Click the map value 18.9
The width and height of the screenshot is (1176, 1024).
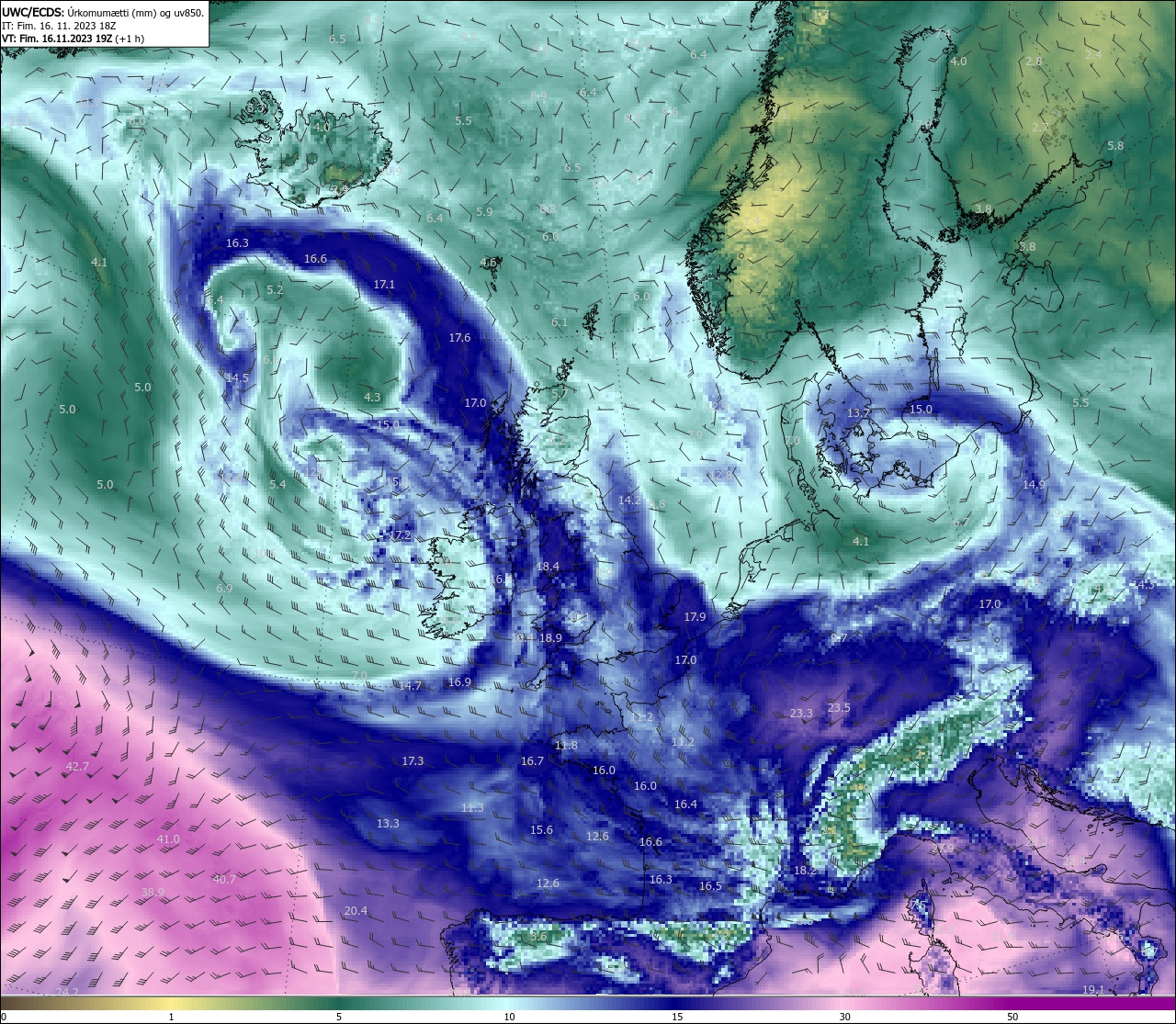[550, 637]
